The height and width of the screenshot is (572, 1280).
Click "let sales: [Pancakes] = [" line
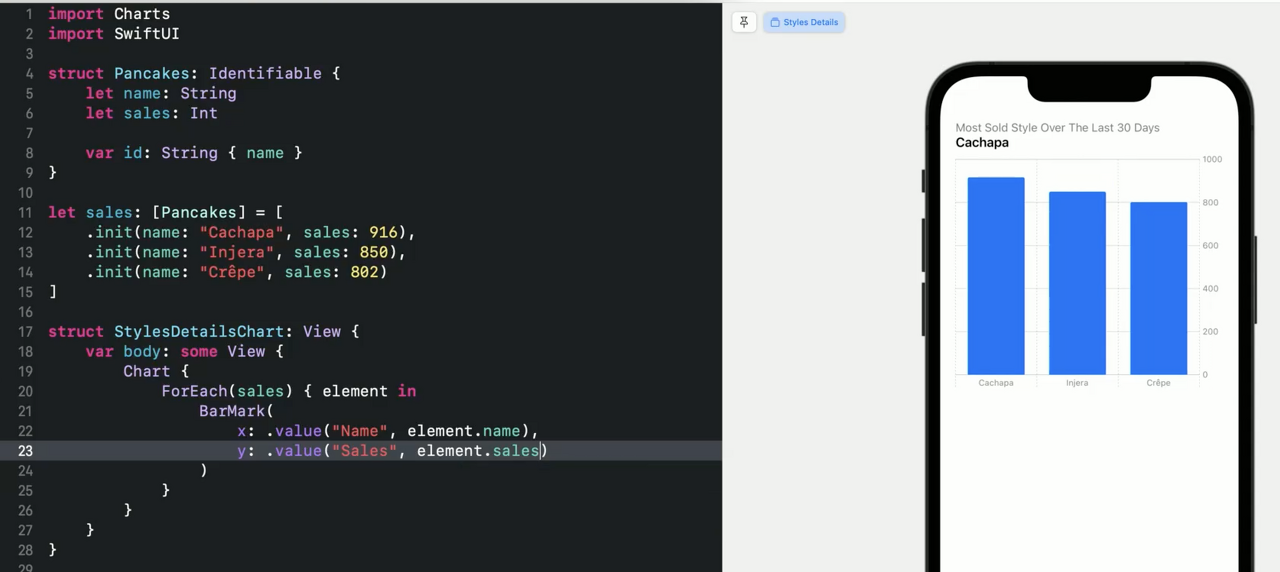pyautogui.click(x=166, y=213)
